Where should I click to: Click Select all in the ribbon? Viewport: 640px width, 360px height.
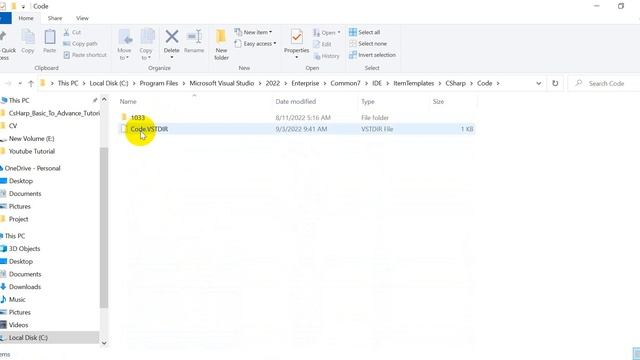[x=364, y=32]
